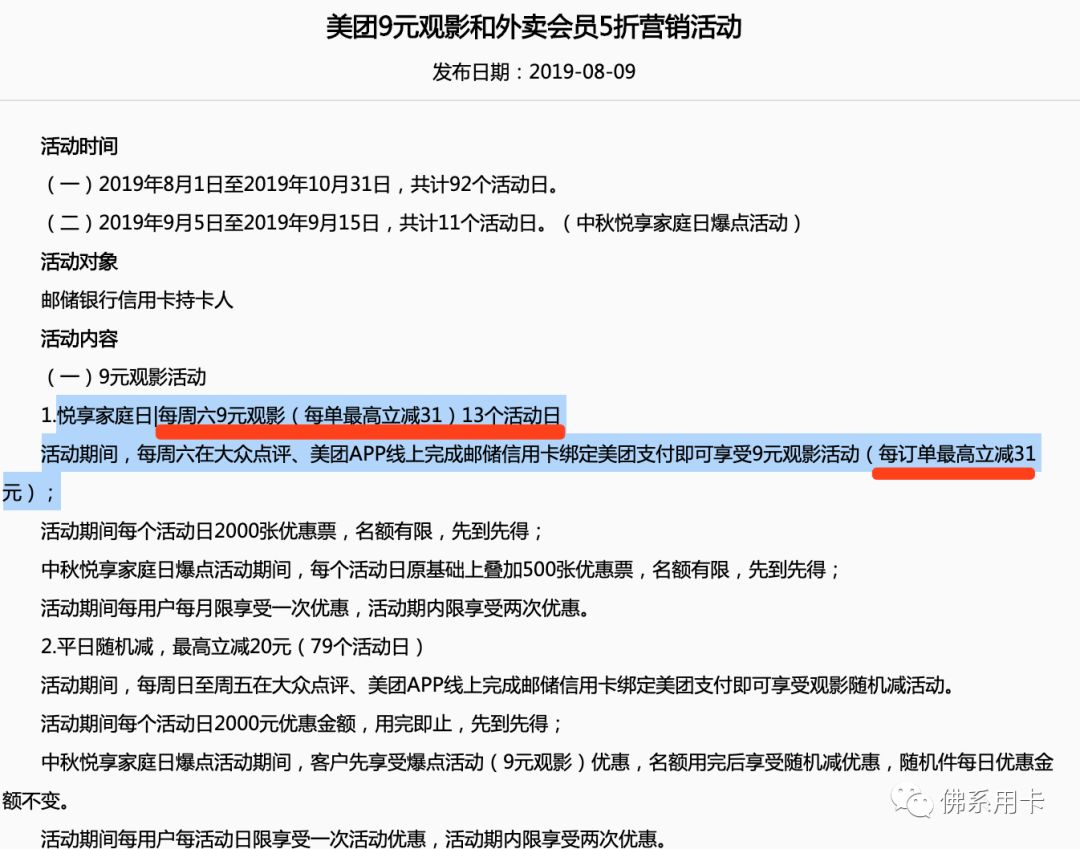1080x849 pixels.
Task: Click the line about 叠加500张优惠票
Action: coord(441,569)
